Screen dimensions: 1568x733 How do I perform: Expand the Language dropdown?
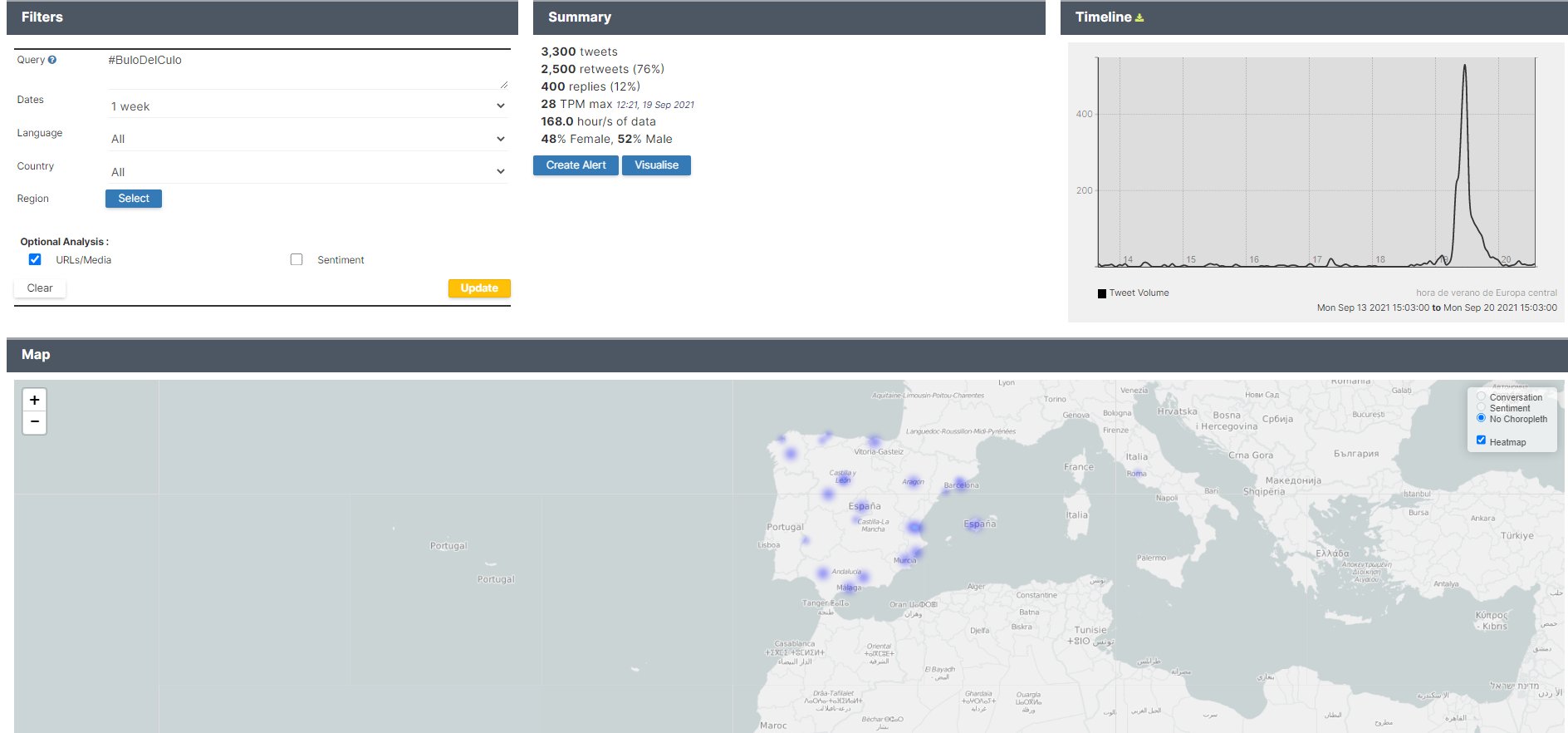coord(306,139)
